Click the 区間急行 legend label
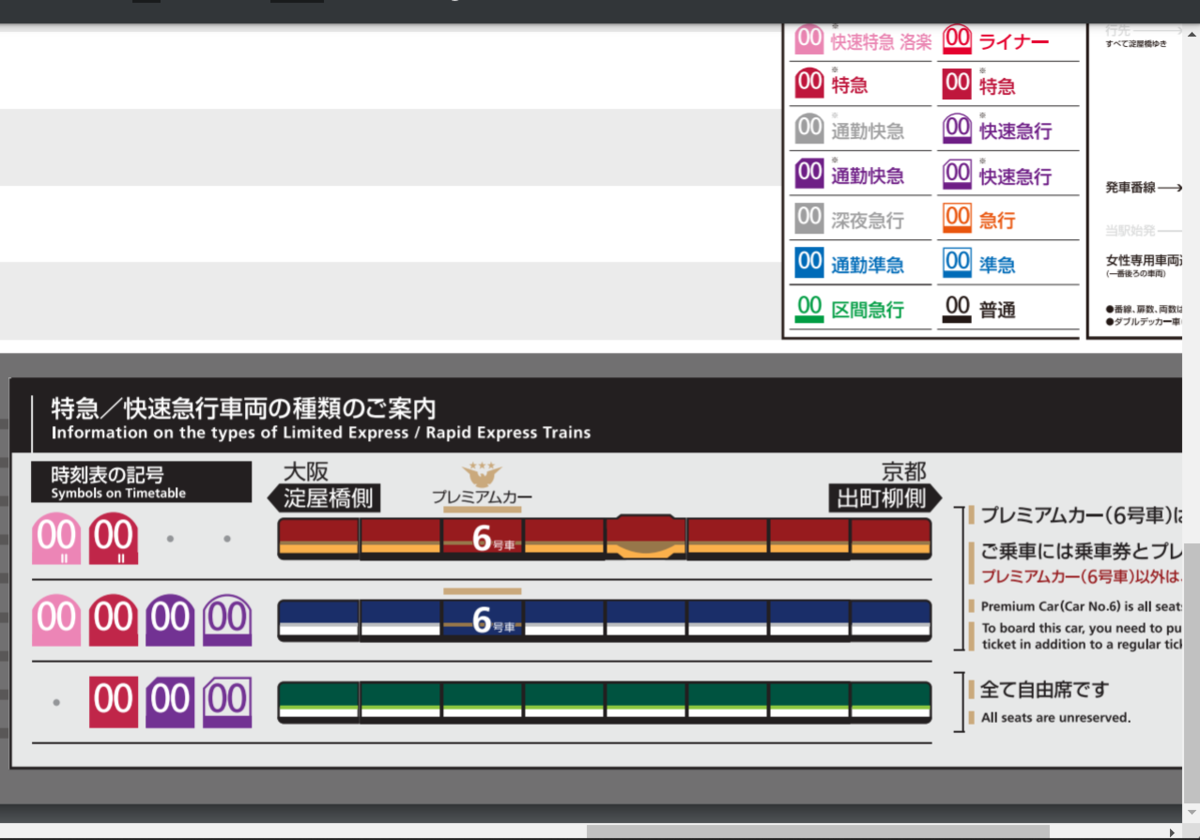 coord(867,310)
